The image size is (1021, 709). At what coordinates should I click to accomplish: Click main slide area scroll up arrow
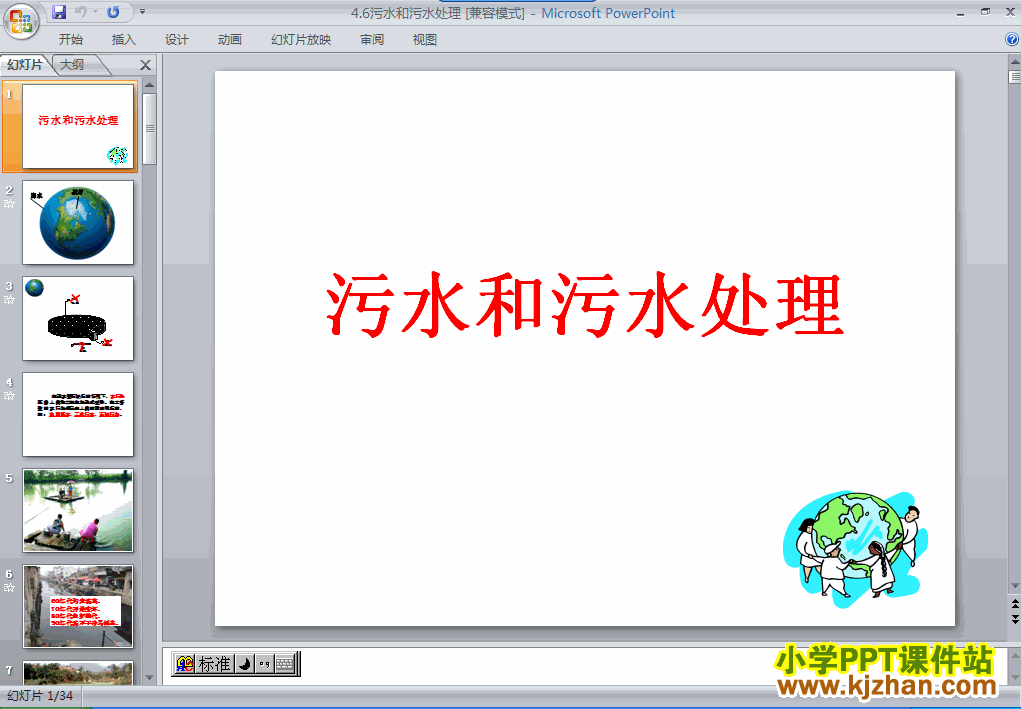(1014, 63)
